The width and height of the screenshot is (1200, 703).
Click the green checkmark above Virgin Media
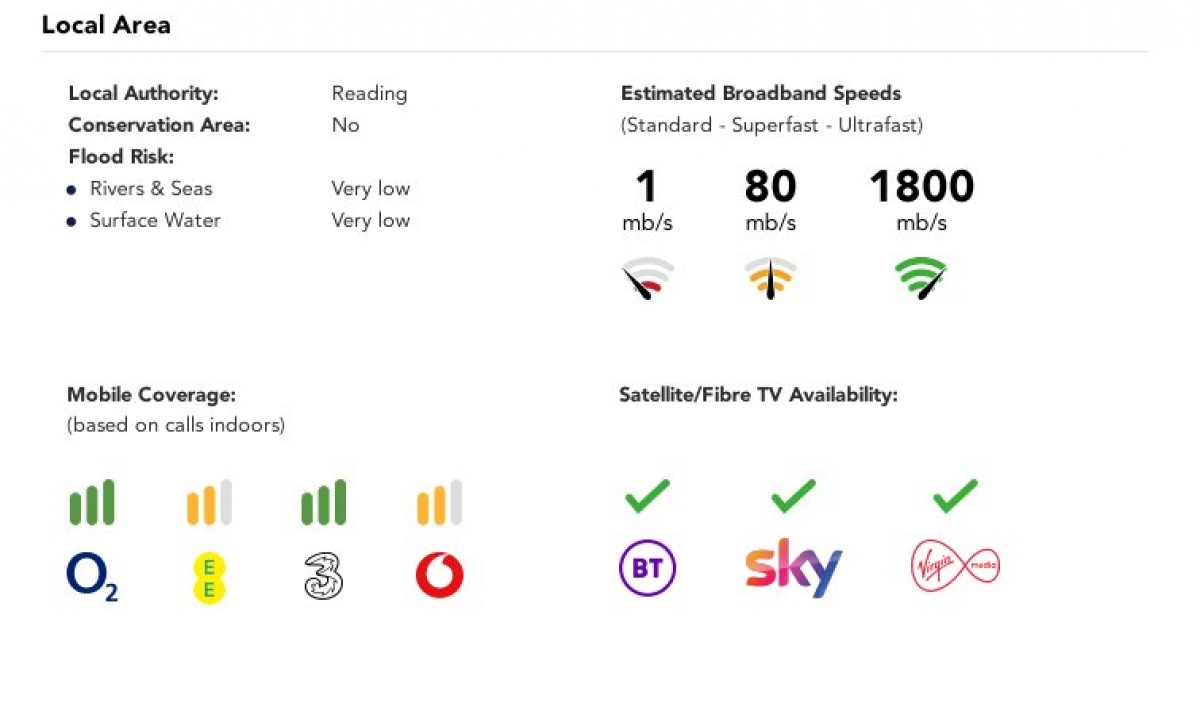tap(955, 495)
